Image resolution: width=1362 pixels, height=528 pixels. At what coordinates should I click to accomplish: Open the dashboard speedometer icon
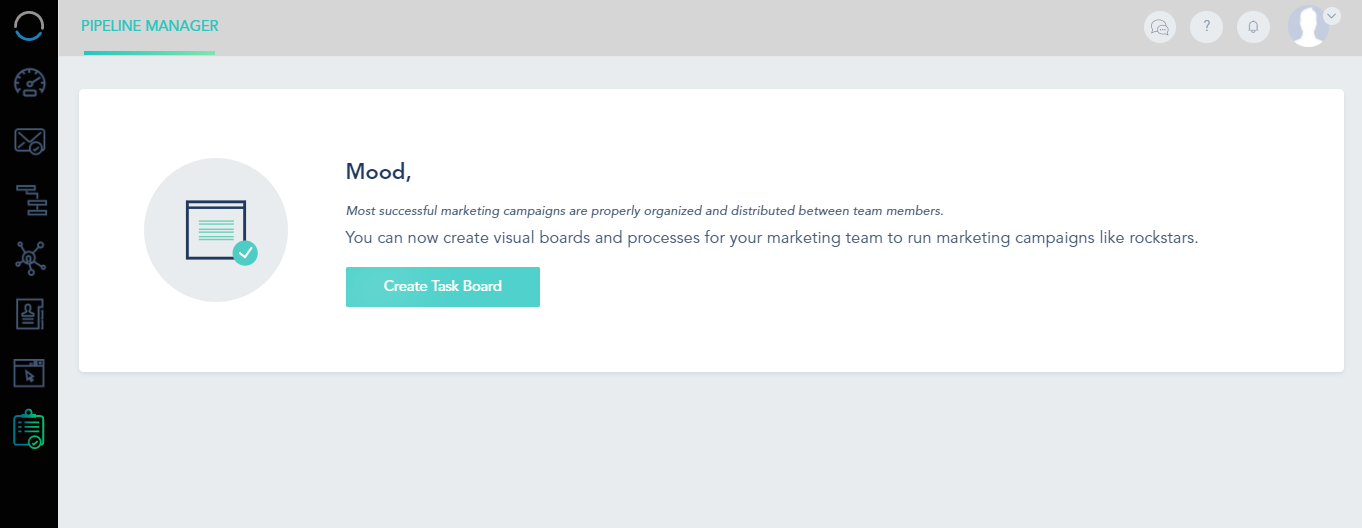29,82
